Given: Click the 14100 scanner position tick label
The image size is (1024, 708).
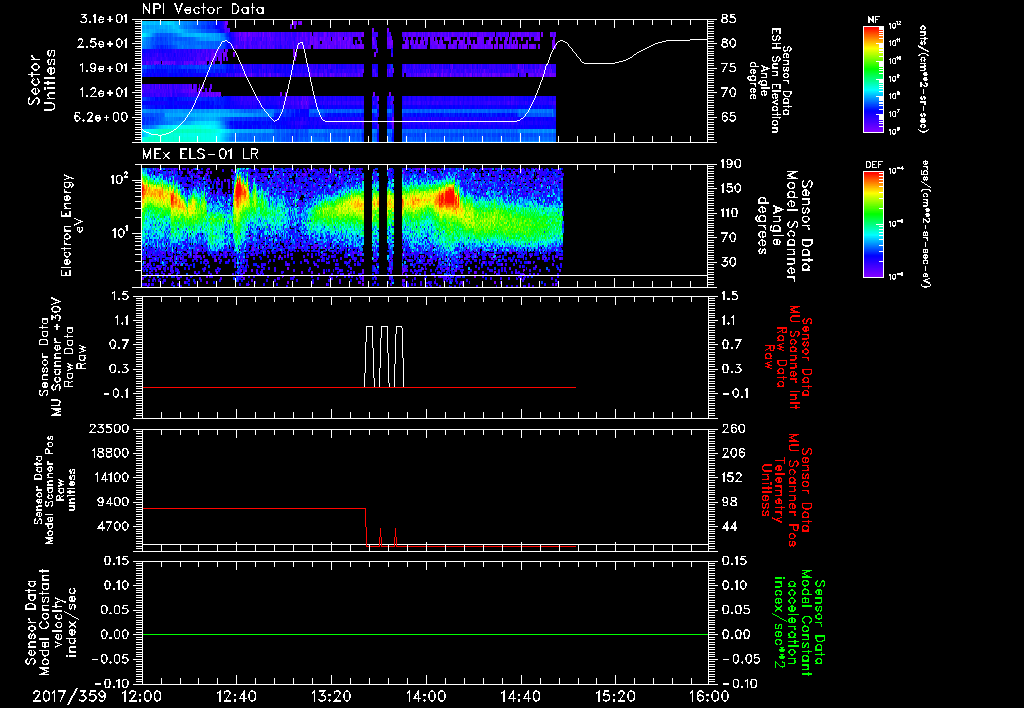Looking at the screenshot, I should [110, 477].
